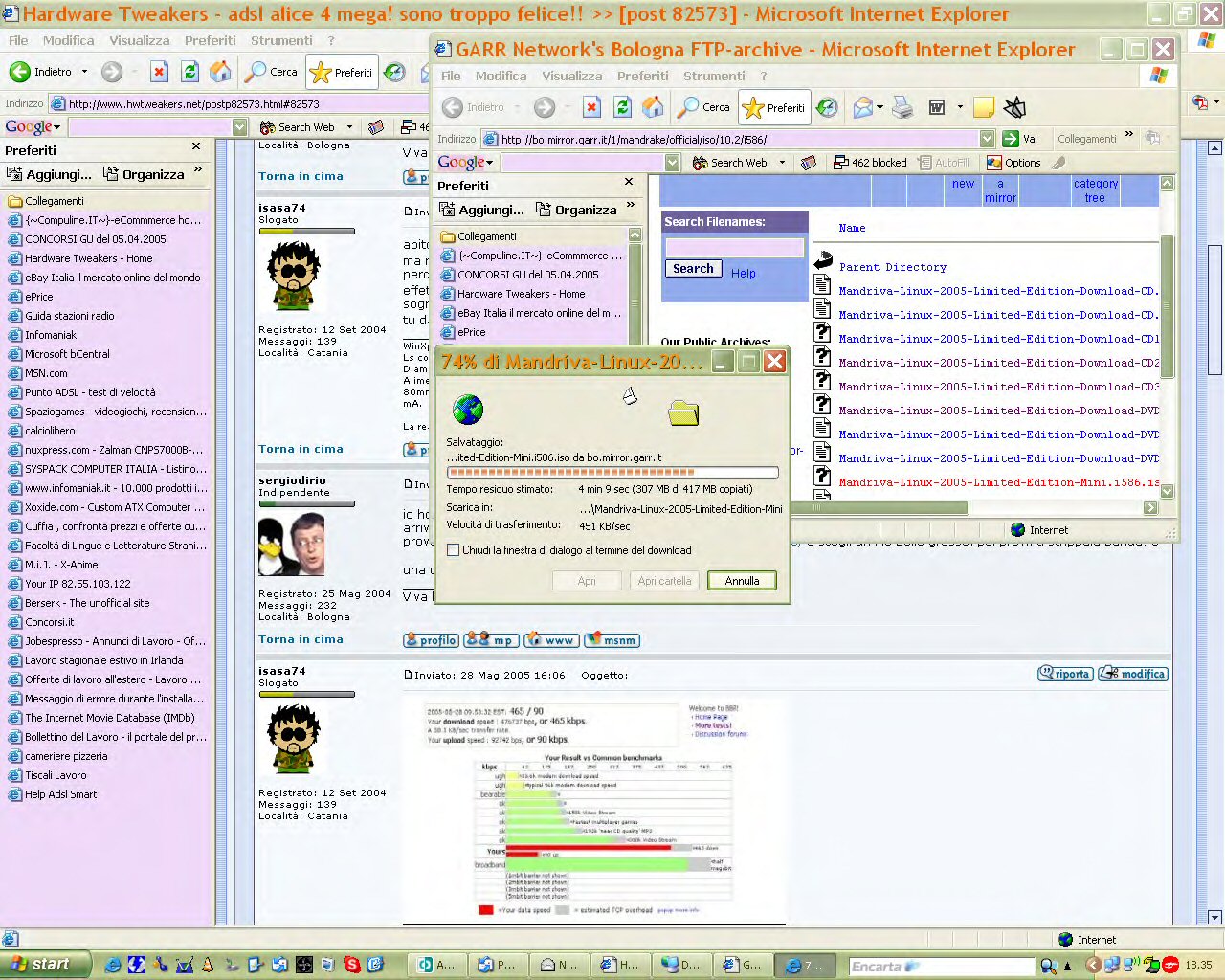Click profilo button under sergiodirio post
This screenshot has height=980, width=1225.
click(432, 640)
